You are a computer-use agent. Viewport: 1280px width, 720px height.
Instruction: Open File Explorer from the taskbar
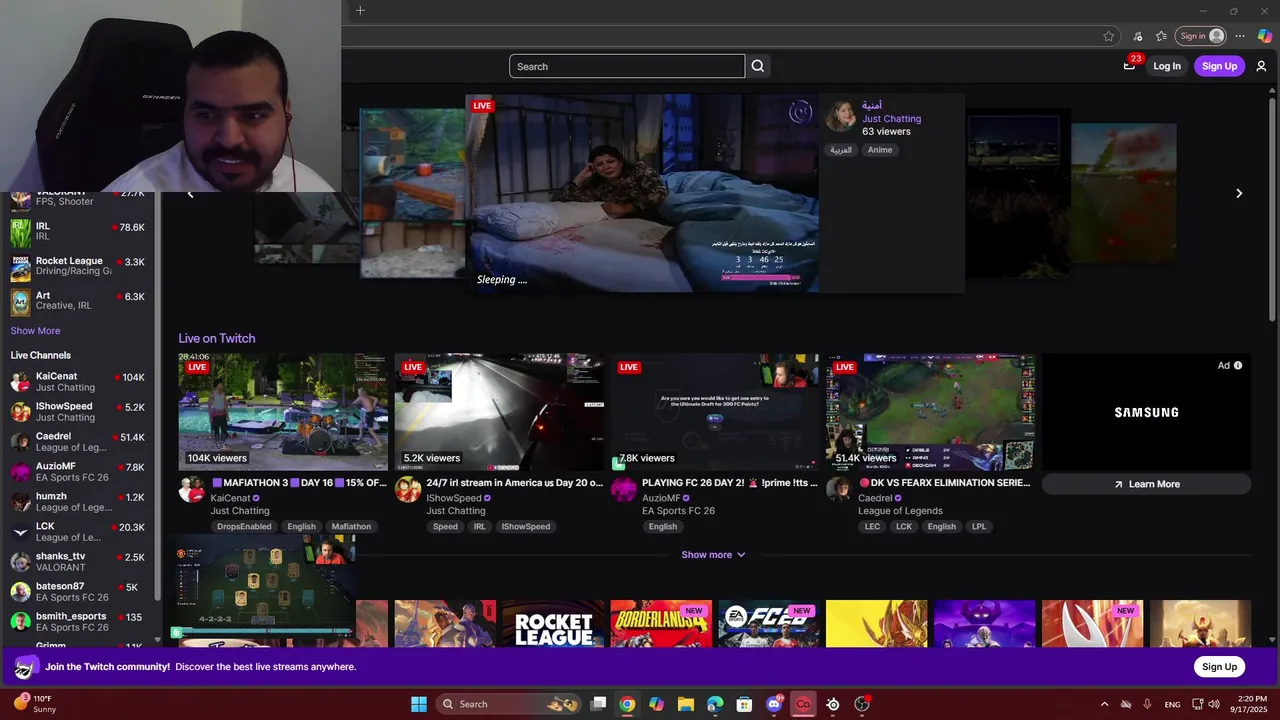685,704
